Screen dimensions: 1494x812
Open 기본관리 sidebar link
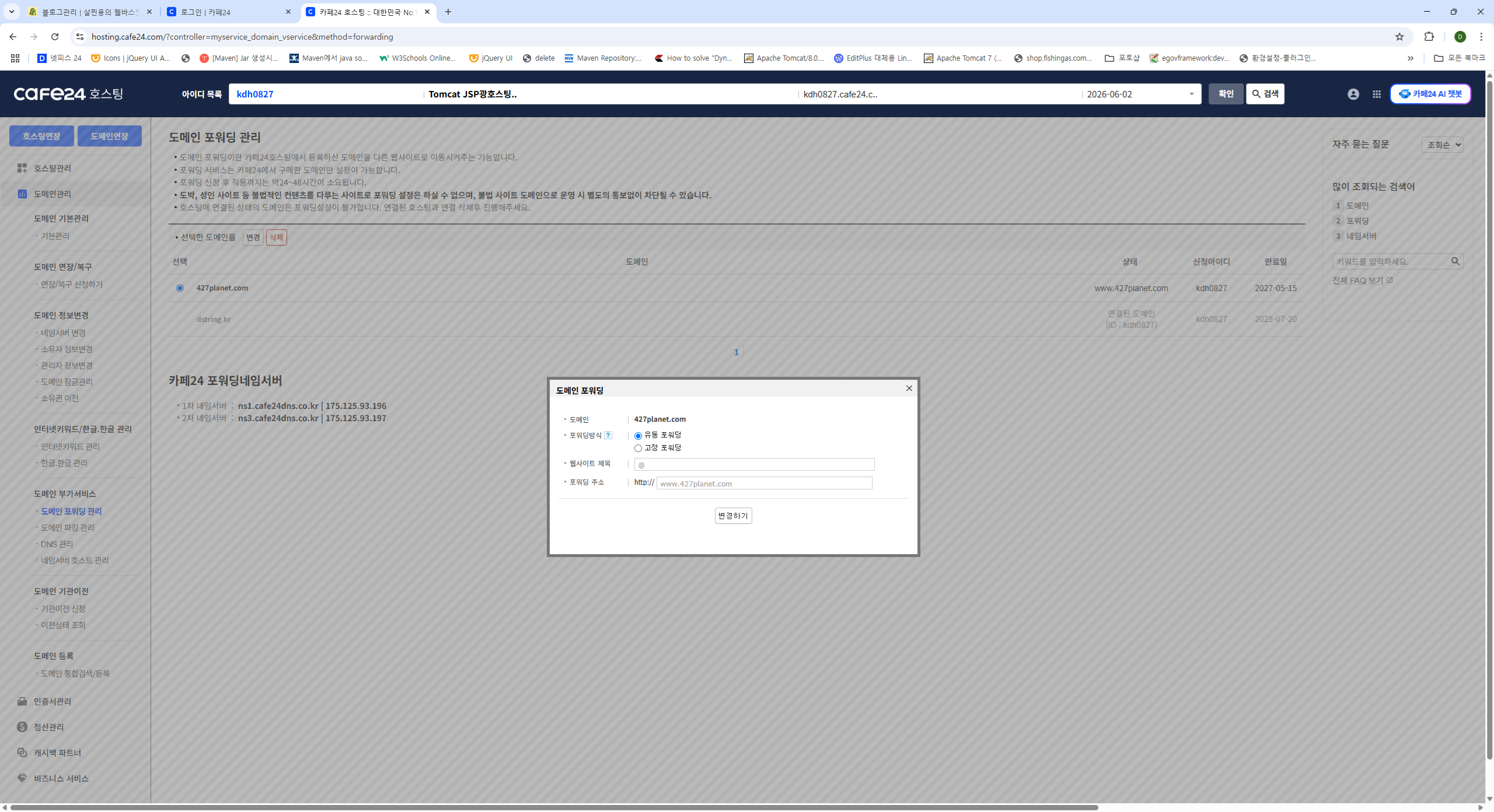[55, 236]
